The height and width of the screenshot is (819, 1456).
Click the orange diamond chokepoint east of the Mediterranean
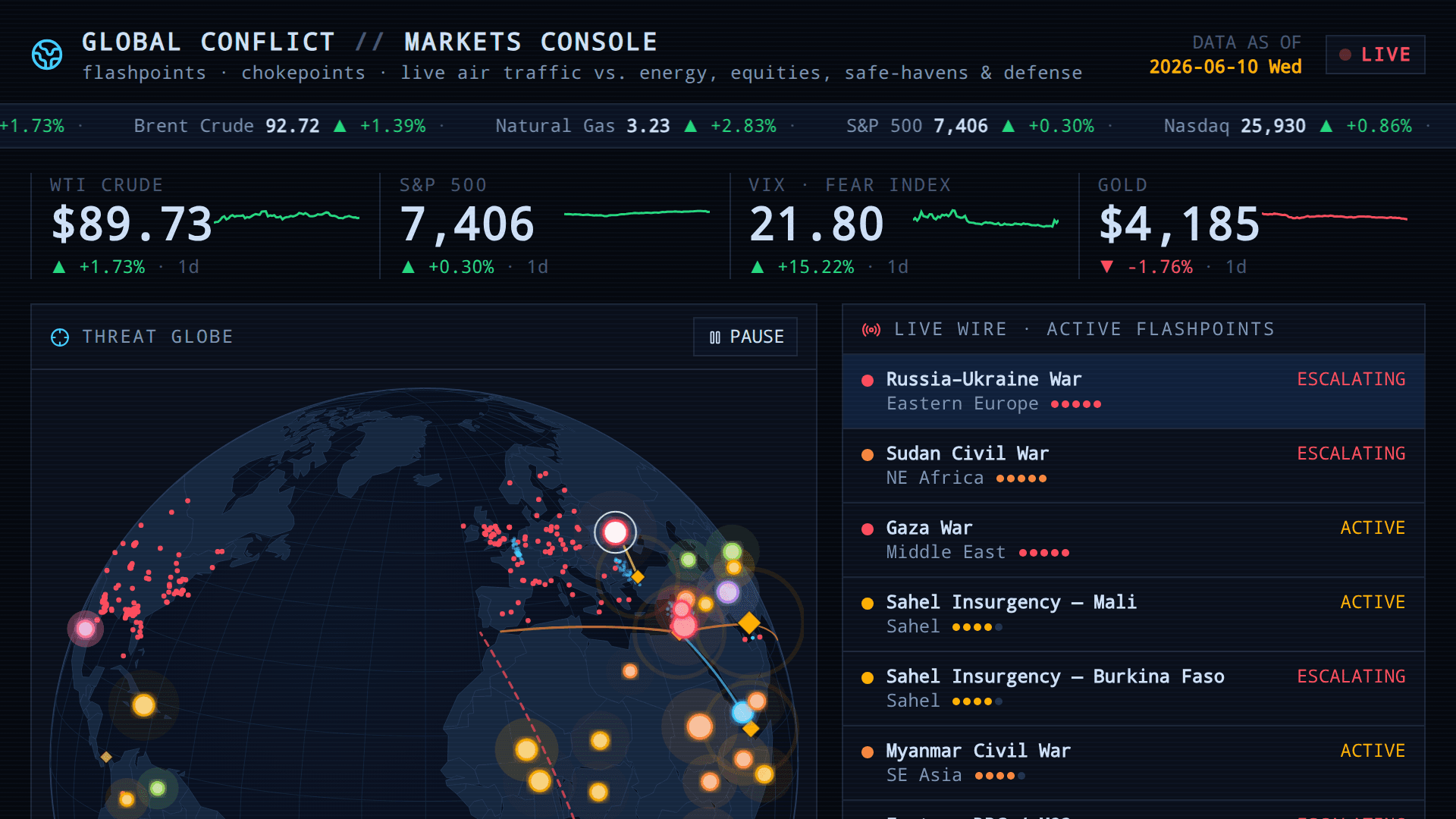click(749, 623)
